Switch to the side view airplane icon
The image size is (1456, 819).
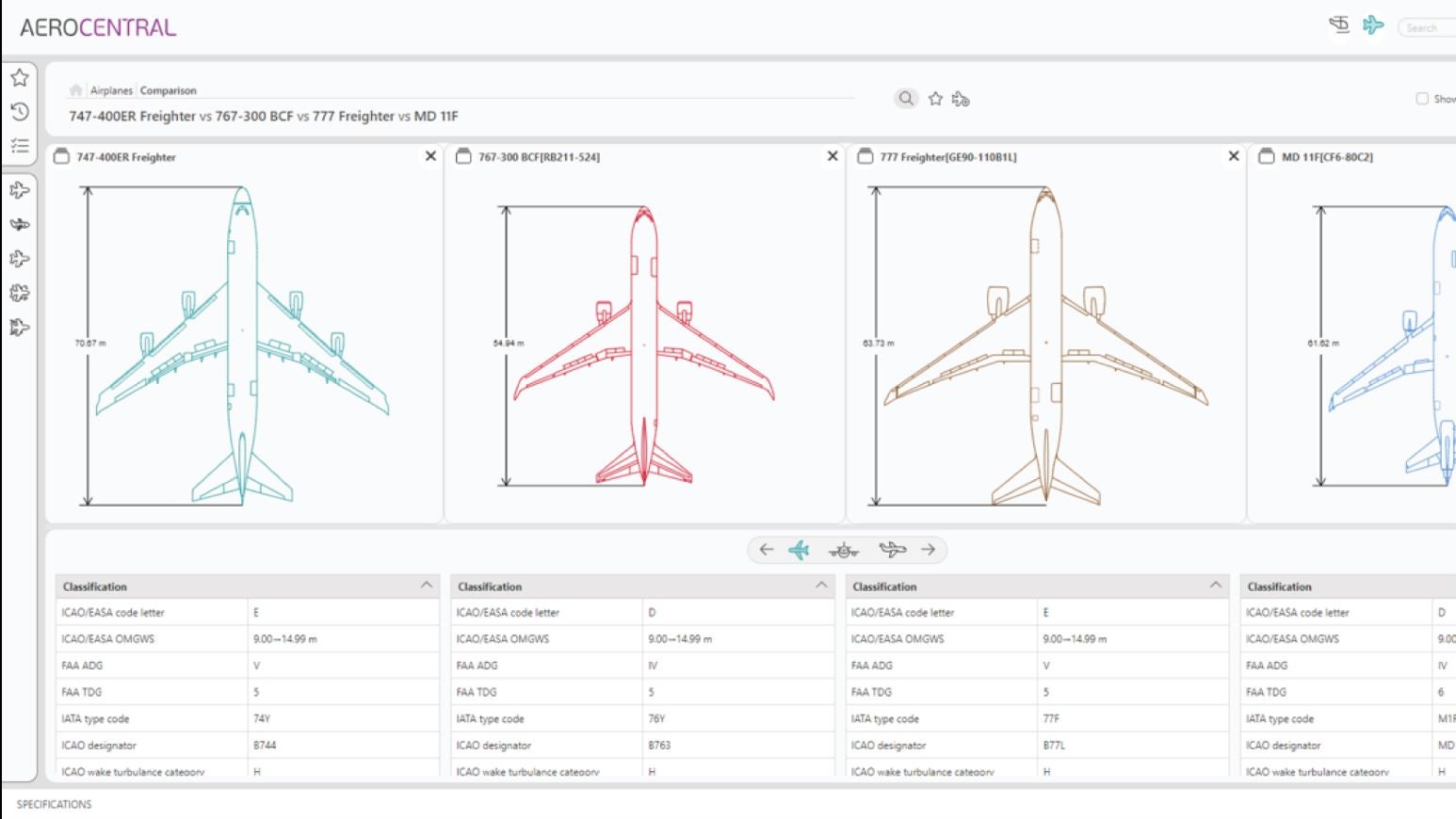point(892,550)
